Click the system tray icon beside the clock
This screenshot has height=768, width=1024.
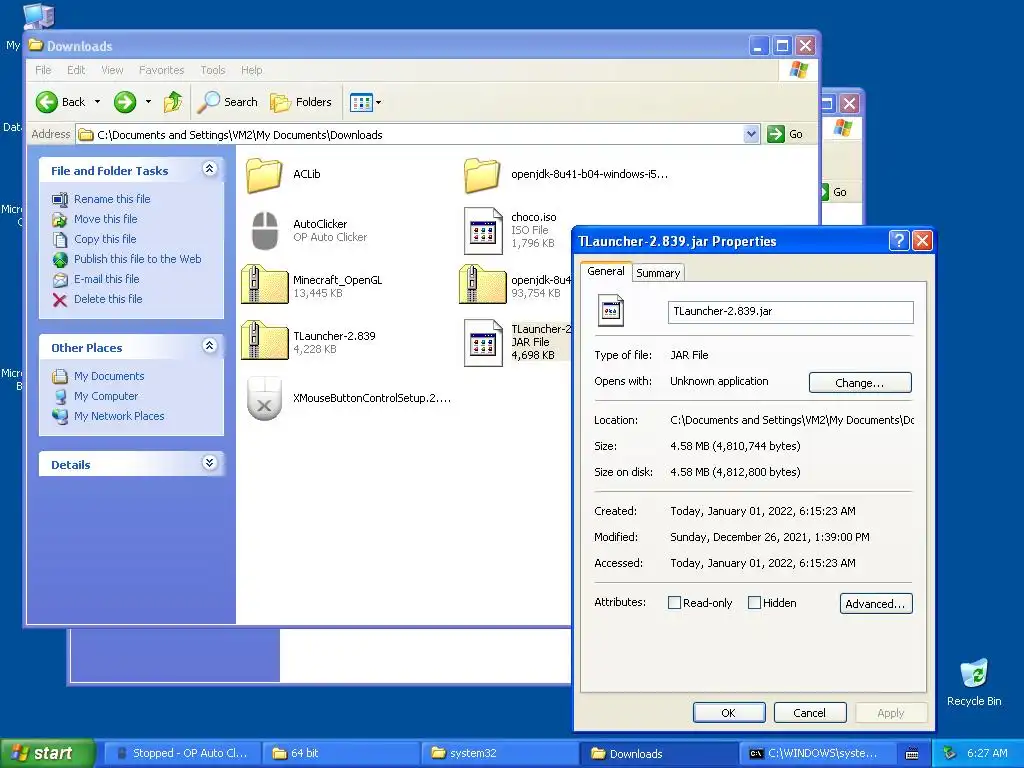tap(949, 753)
